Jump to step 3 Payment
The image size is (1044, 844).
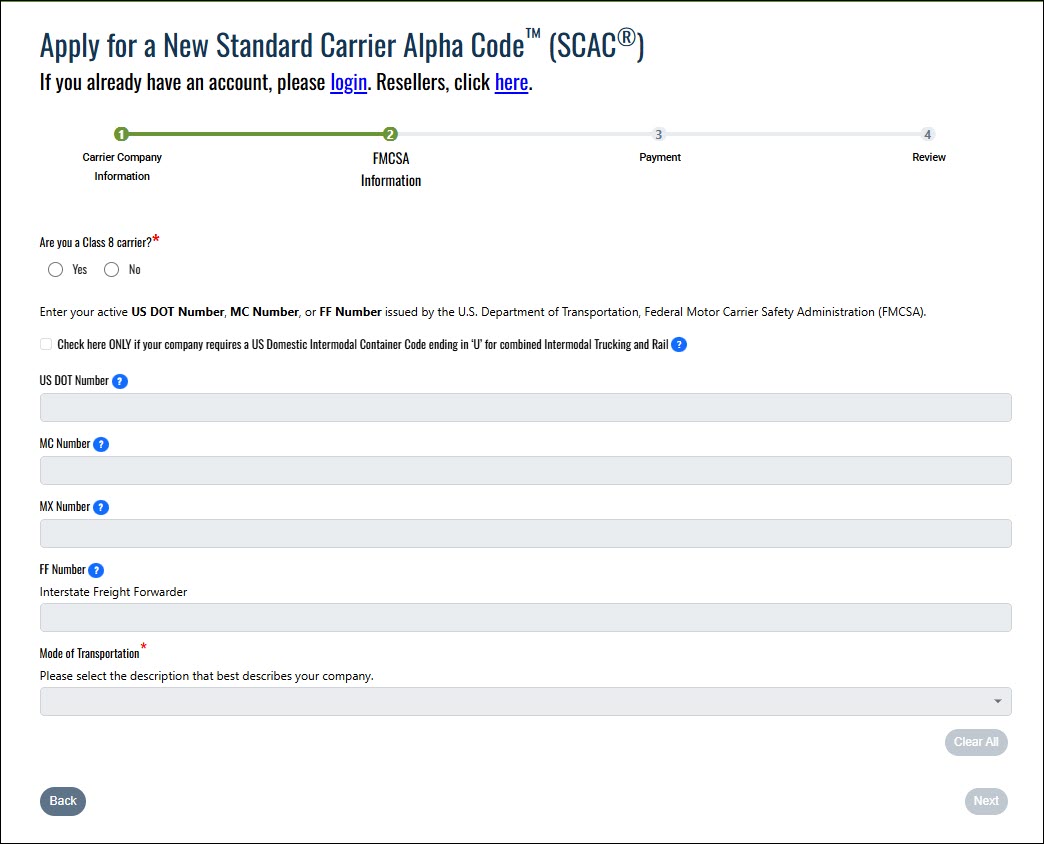pos(658,134)
